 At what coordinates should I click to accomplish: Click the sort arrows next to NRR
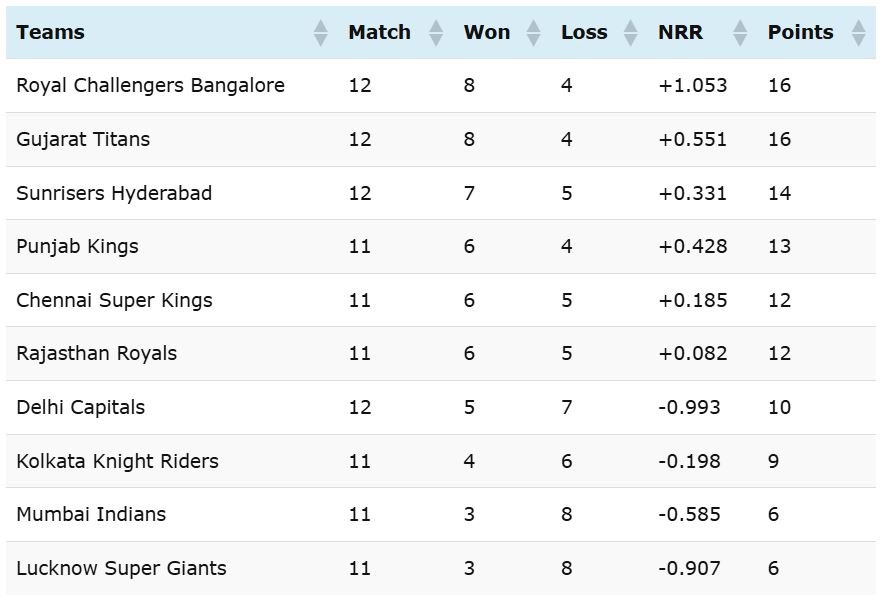pyautogui.click(x=741, y=33)
